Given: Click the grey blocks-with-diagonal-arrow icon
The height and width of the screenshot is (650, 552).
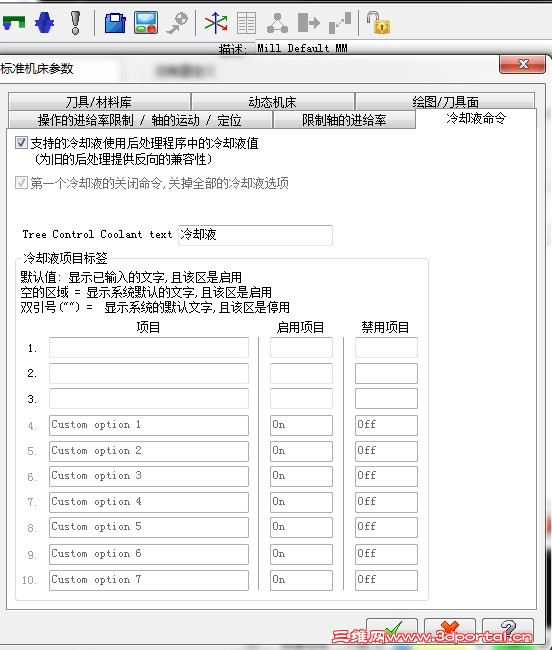Looking at the screenshot, I should coord(340,23).
